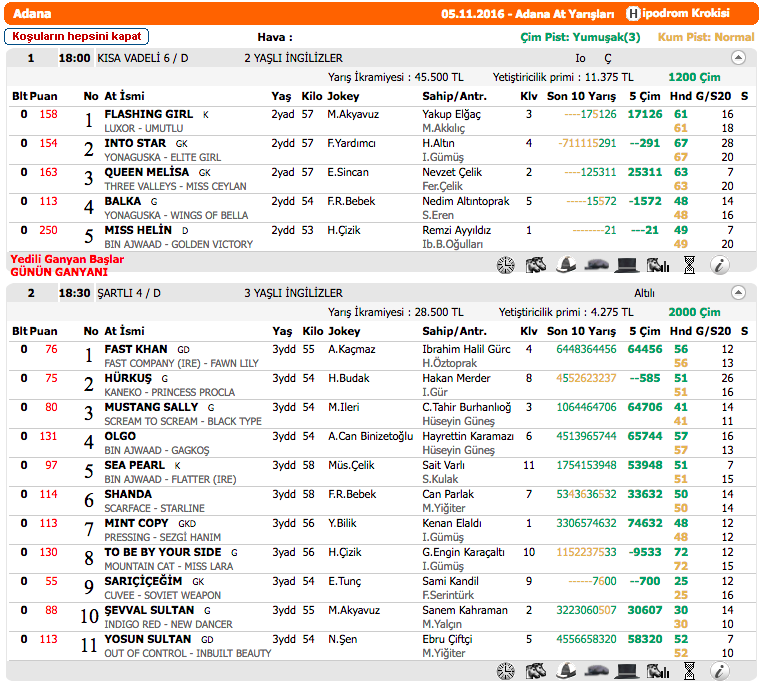This screenshot has height=685, width=767.
Task: Click the Adana tab title
Action: [32, 14]
